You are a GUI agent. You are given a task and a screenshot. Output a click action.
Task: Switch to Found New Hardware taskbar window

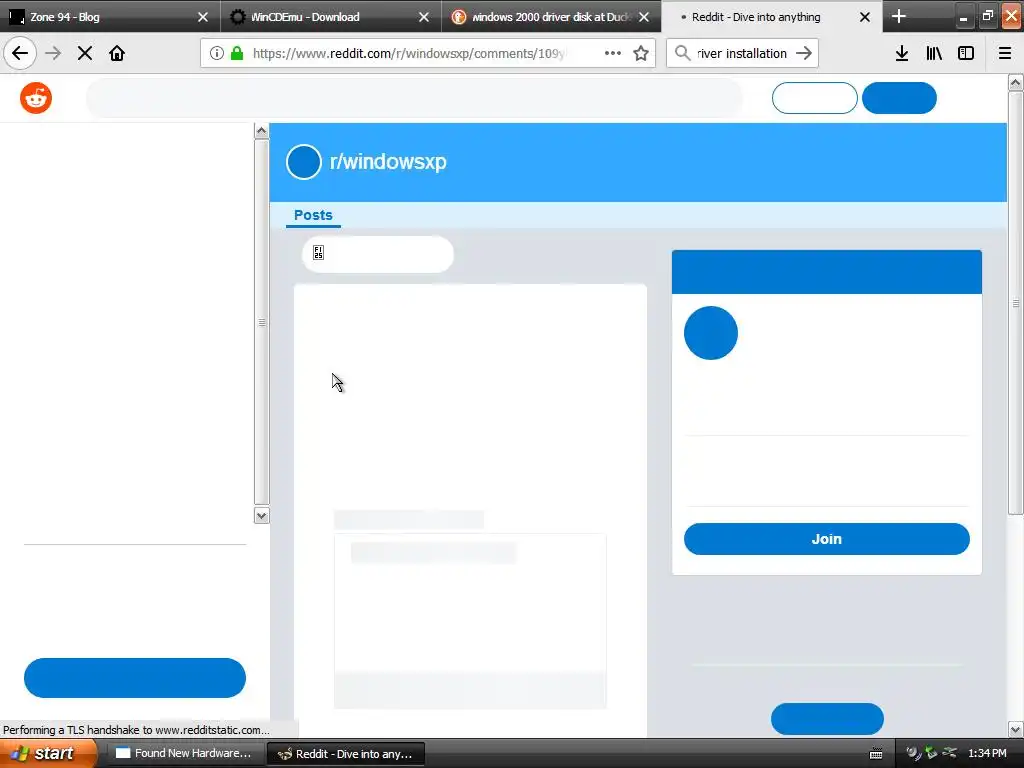[x=186, y=754]
